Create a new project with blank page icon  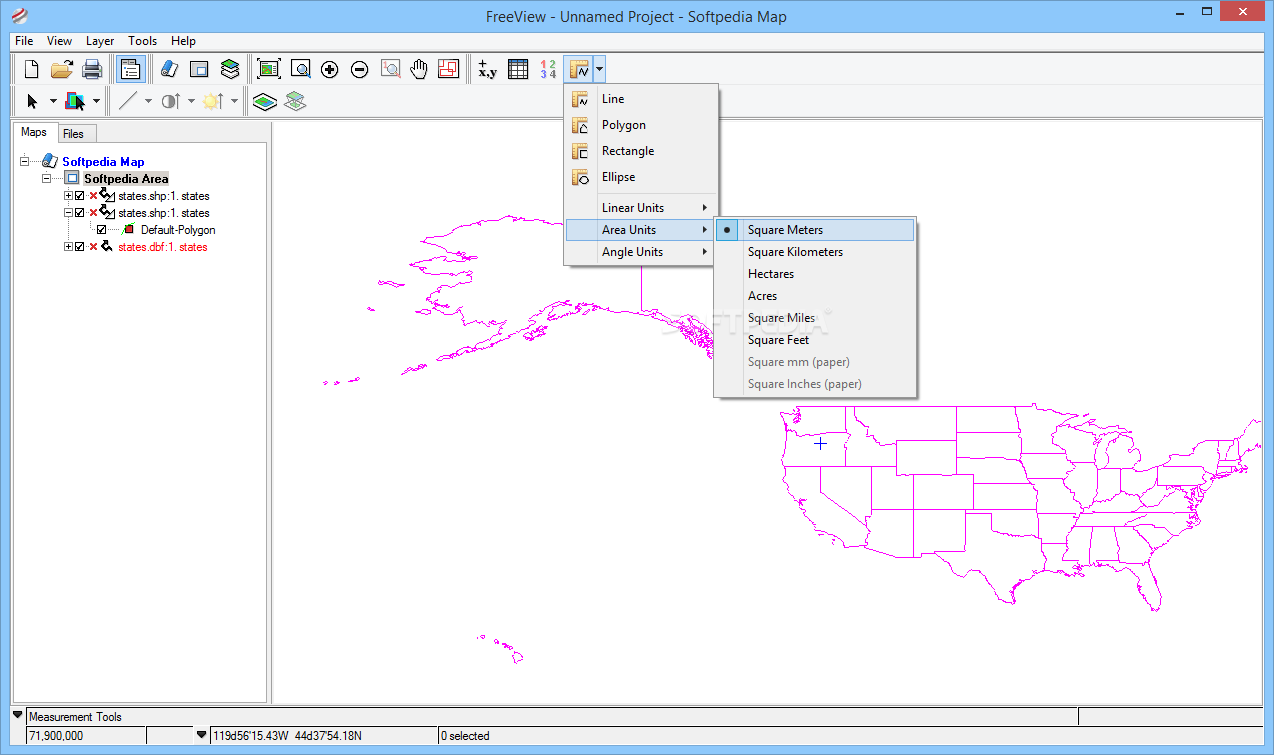tap(32, 69)
